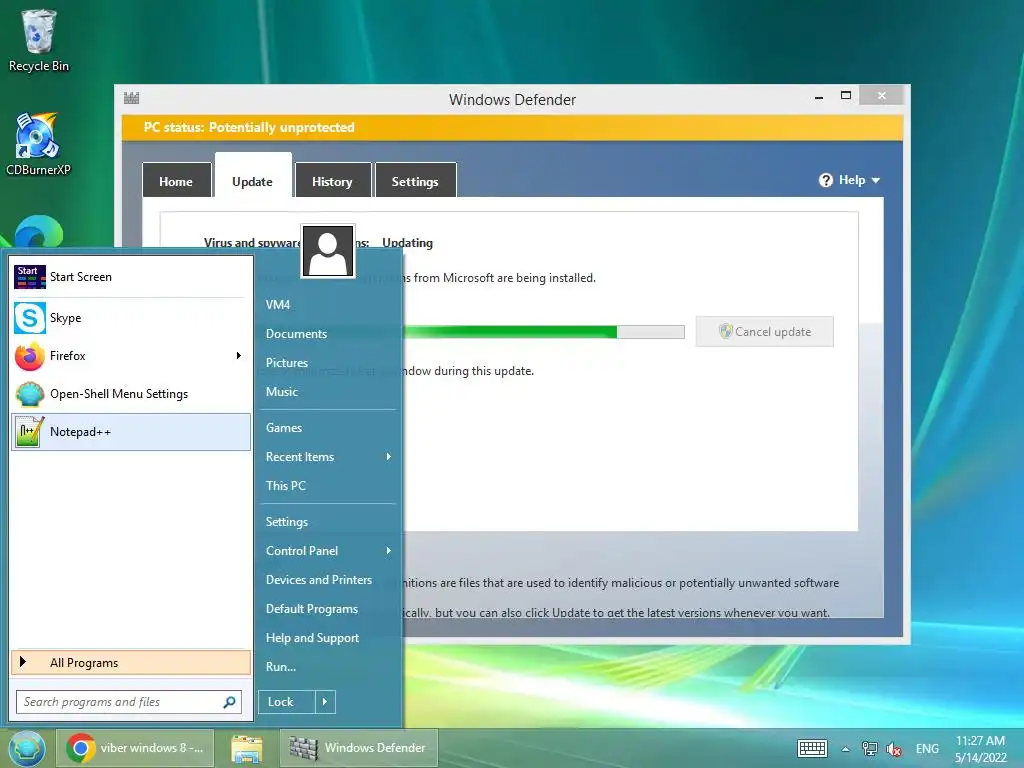Open Music from start menu
This screenshot has height=768, width=1024.
coord(282,392)
